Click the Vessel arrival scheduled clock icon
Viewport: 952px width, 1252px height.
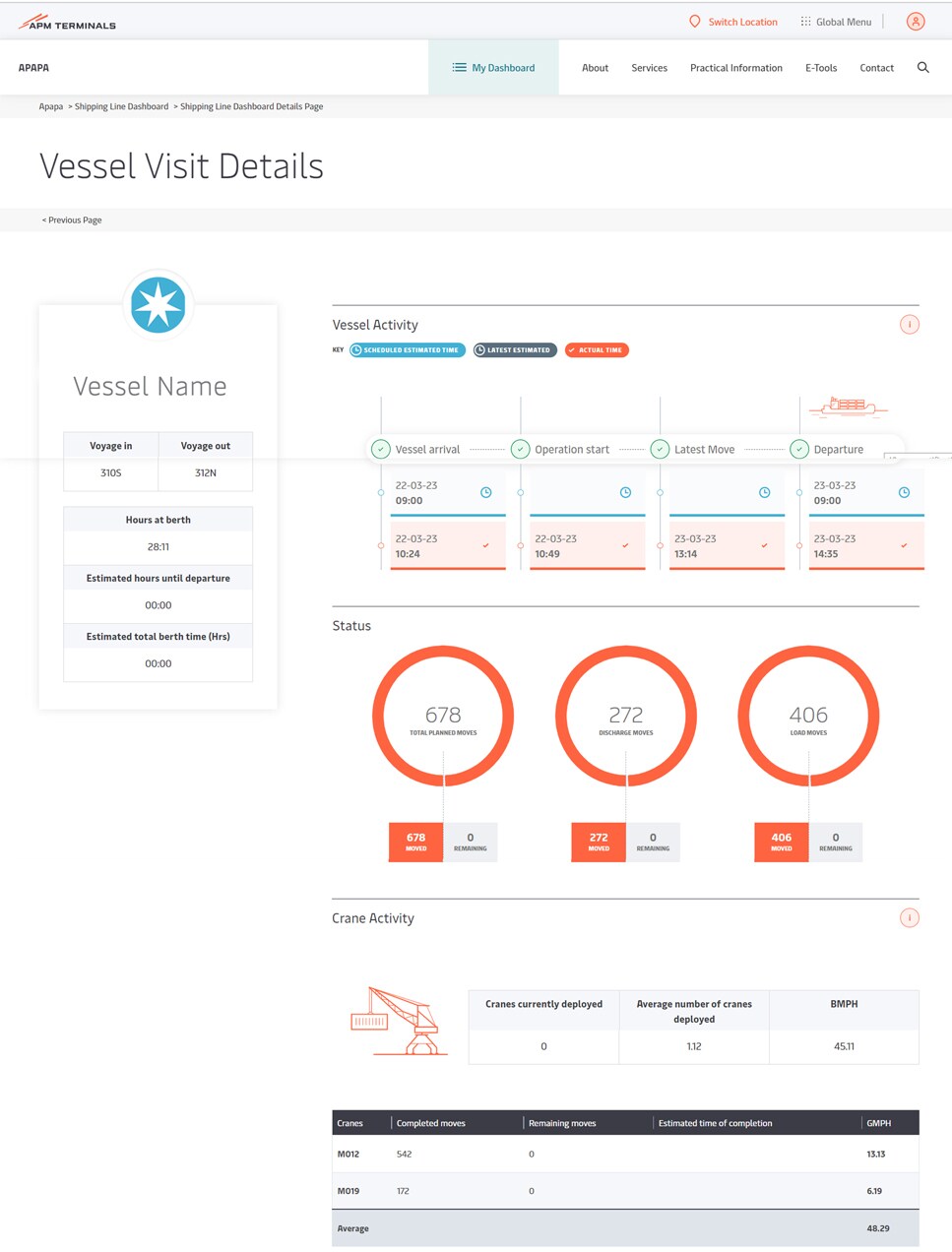tap(485, 492)
